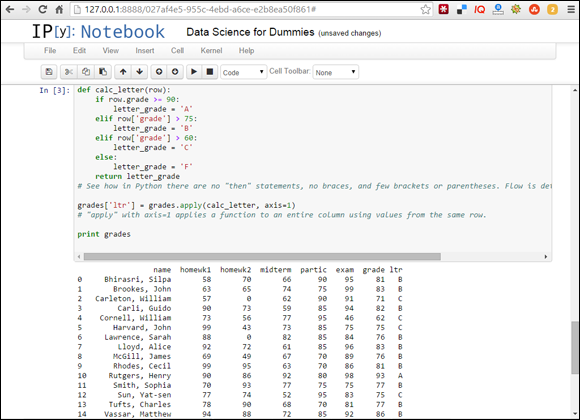Image resolution: width=580 pixels, height=420 pixels.
Task: Cut the selected cell using the scissors icon
Action: tap(69, 72)
